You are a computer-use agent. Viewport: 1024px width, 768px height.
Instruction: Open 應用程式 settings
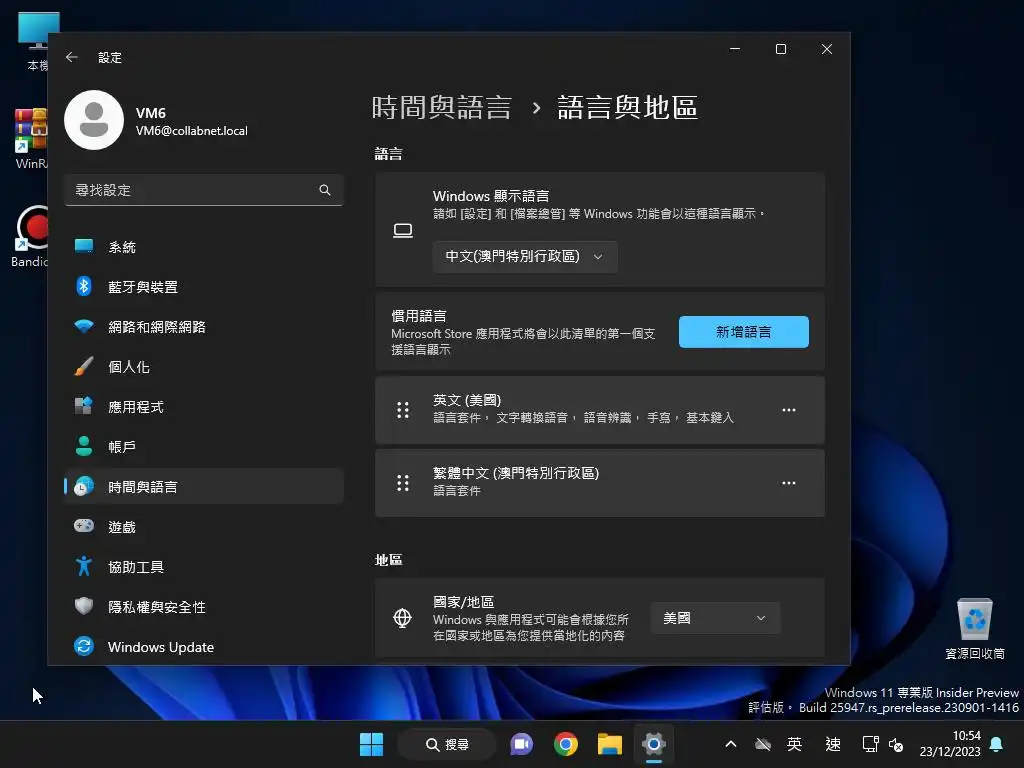coord(204,407)
